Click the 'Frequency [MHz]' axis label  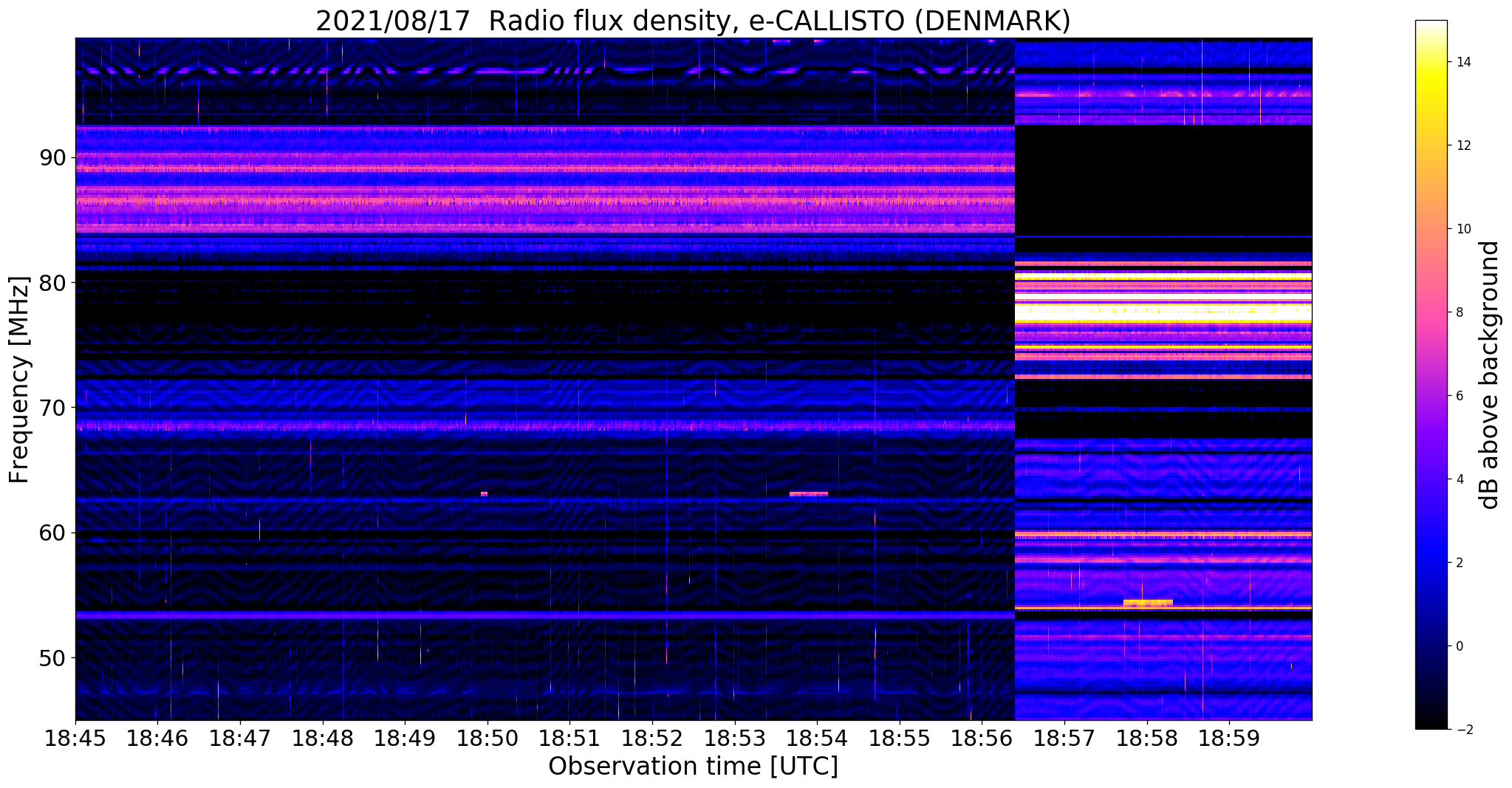19,380
